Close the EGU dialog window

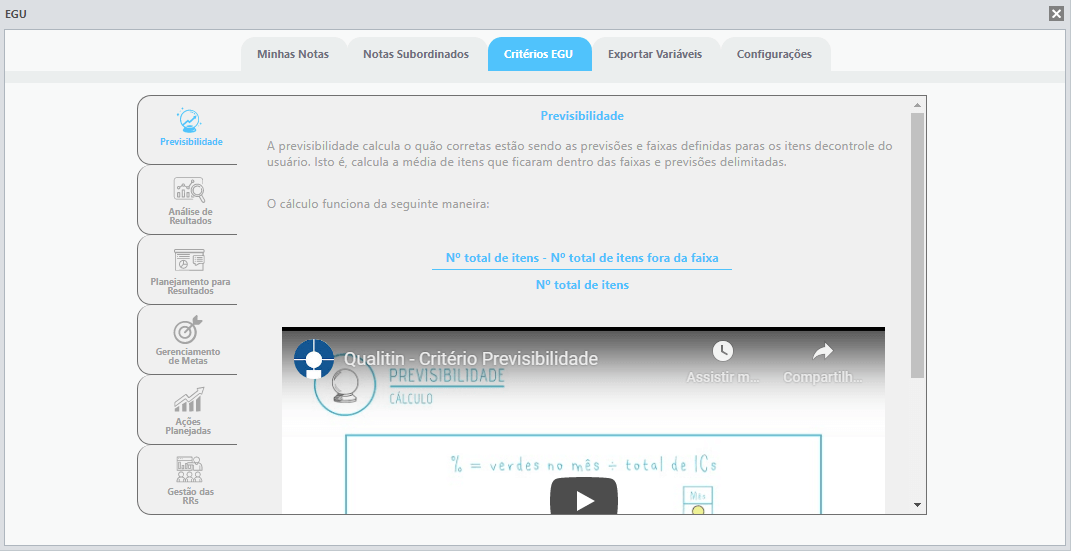coord(1056,14)
